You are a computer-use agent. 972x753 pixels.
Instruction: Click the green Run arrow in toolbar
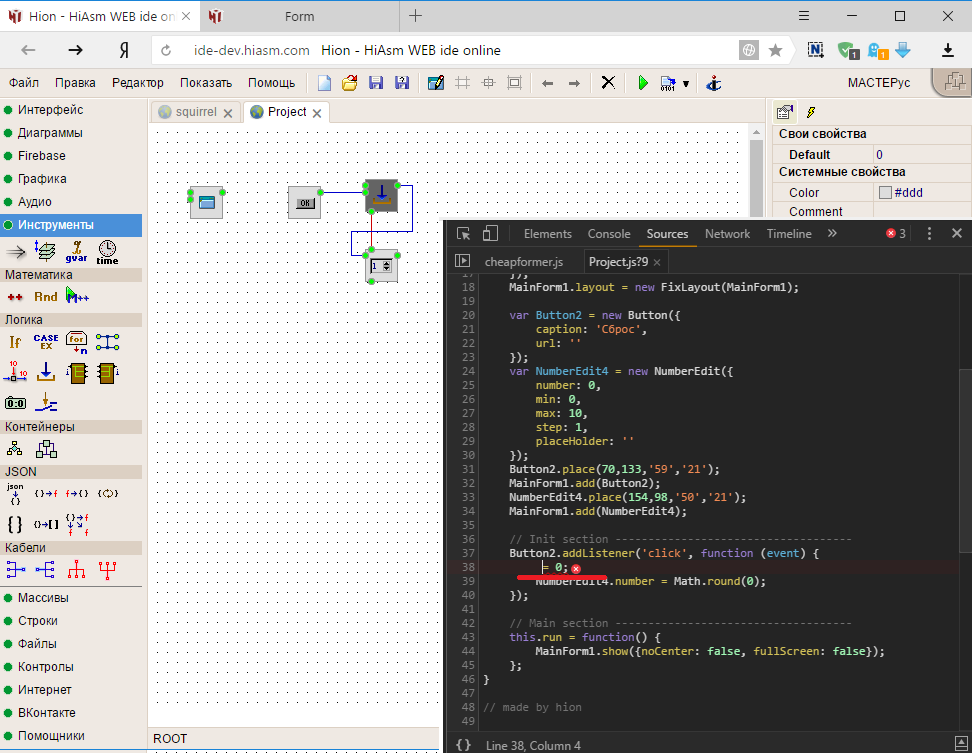(643, 82)
